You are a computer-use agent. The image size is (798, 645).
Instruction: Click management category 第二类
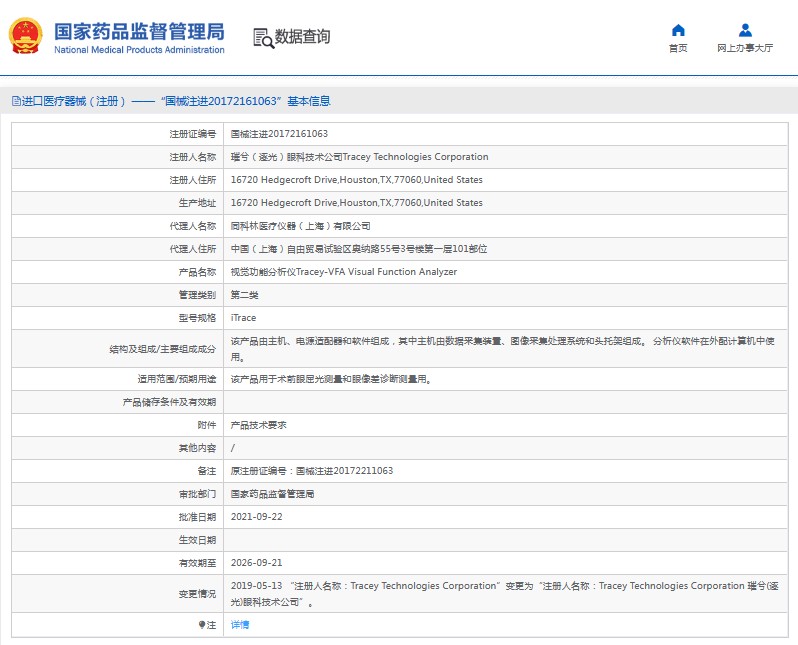click(244, 295)
